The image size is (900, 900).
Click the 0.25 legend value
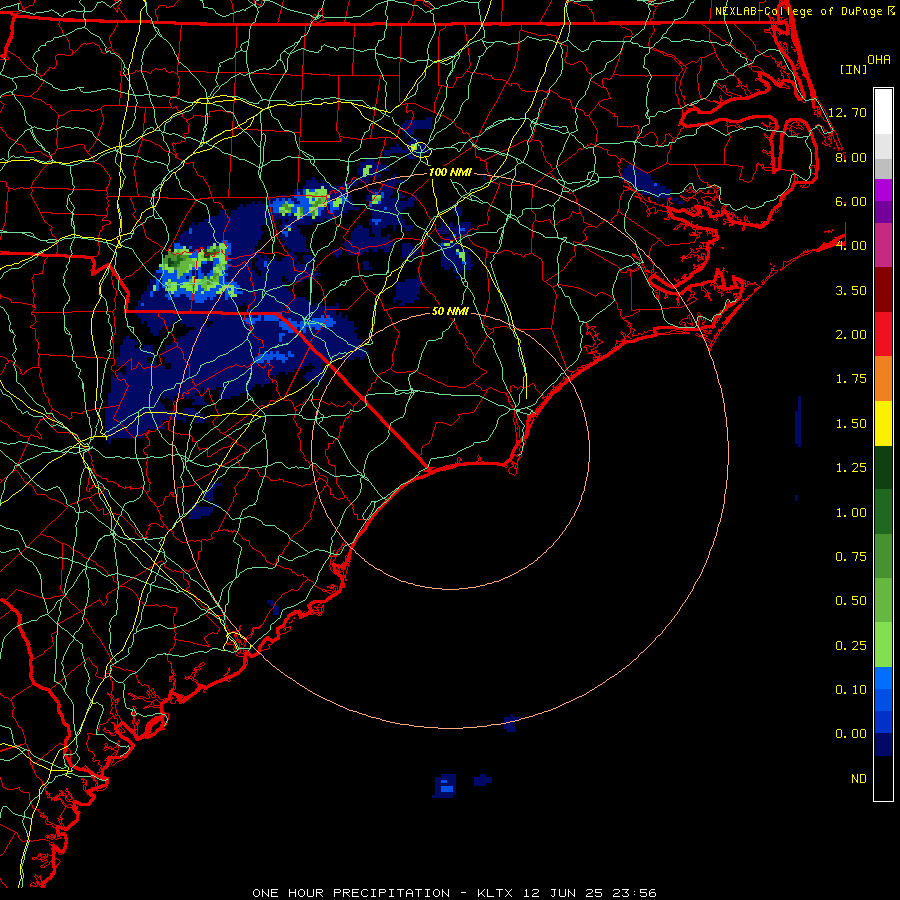coord(851,646)
